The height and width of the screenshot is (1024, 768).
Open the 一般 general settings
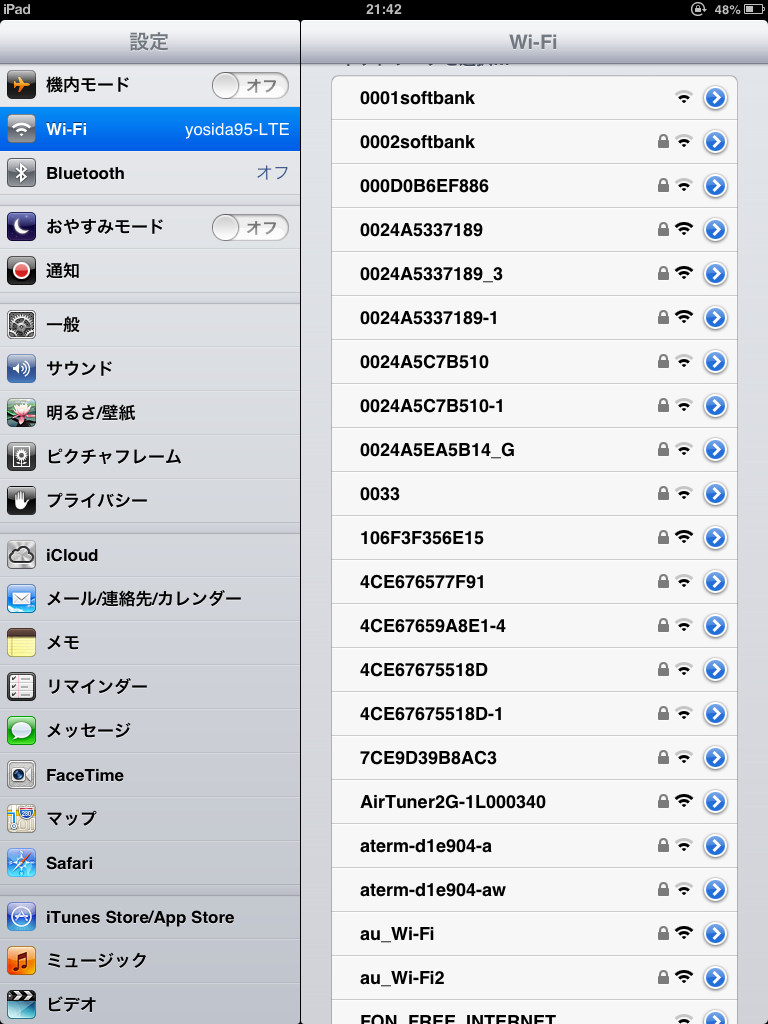(150, 324)
